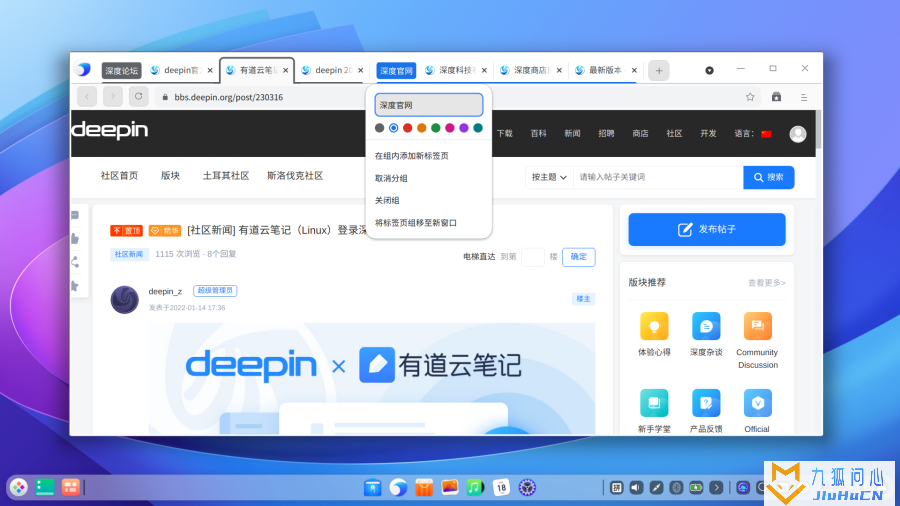Click the browser back arrow button

(87, 96)
